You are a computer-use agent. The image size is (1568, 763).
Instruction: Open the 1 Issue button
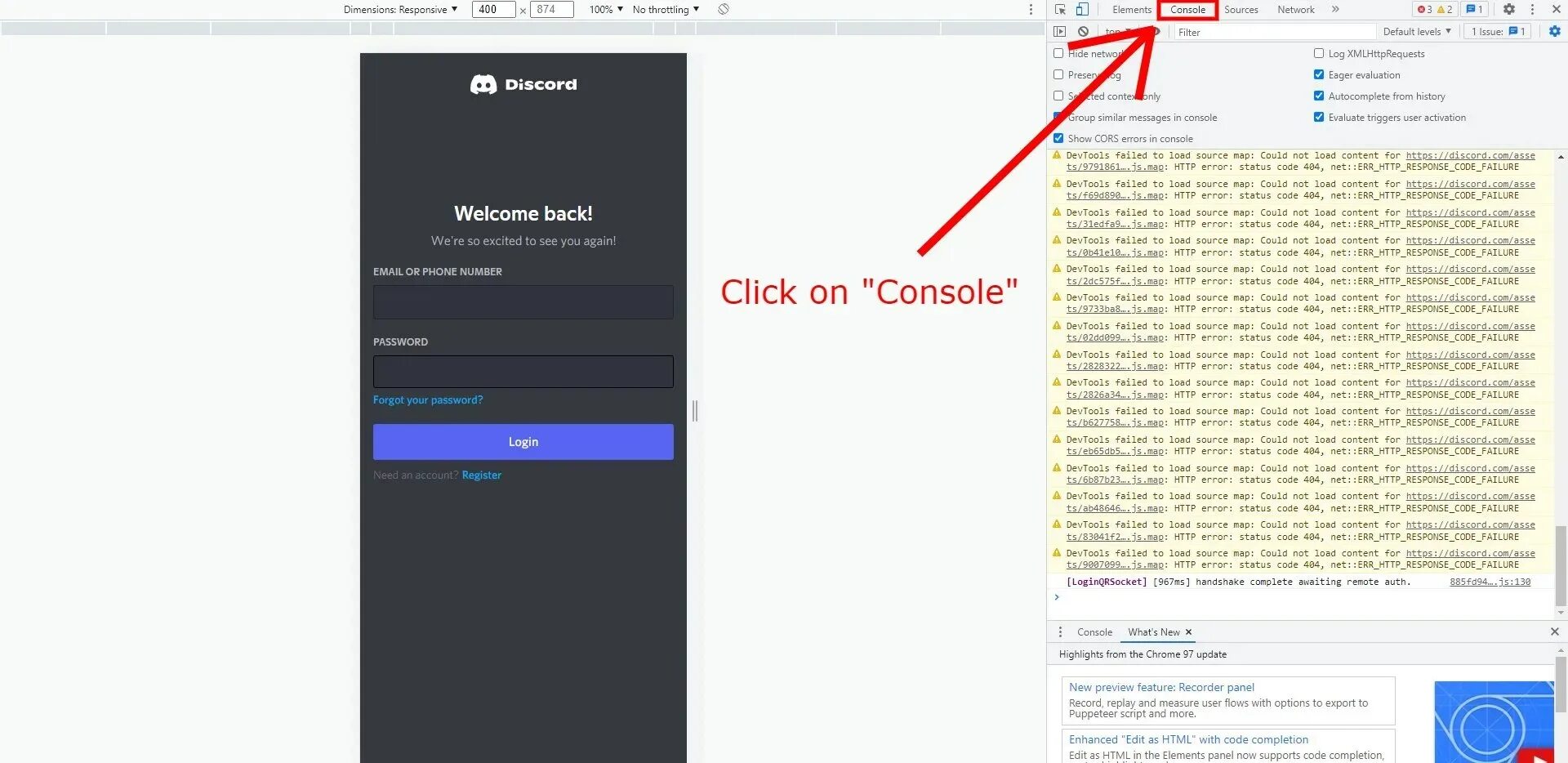(1497, 32)
